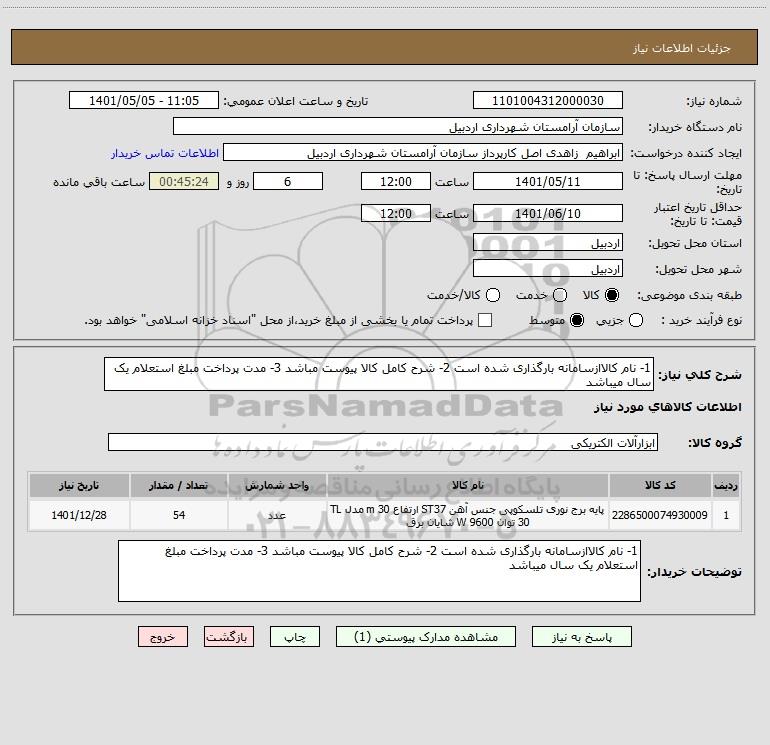Click the price validity date 1401/06/10
Screen dimensions: 770x745
click(548, 214)
